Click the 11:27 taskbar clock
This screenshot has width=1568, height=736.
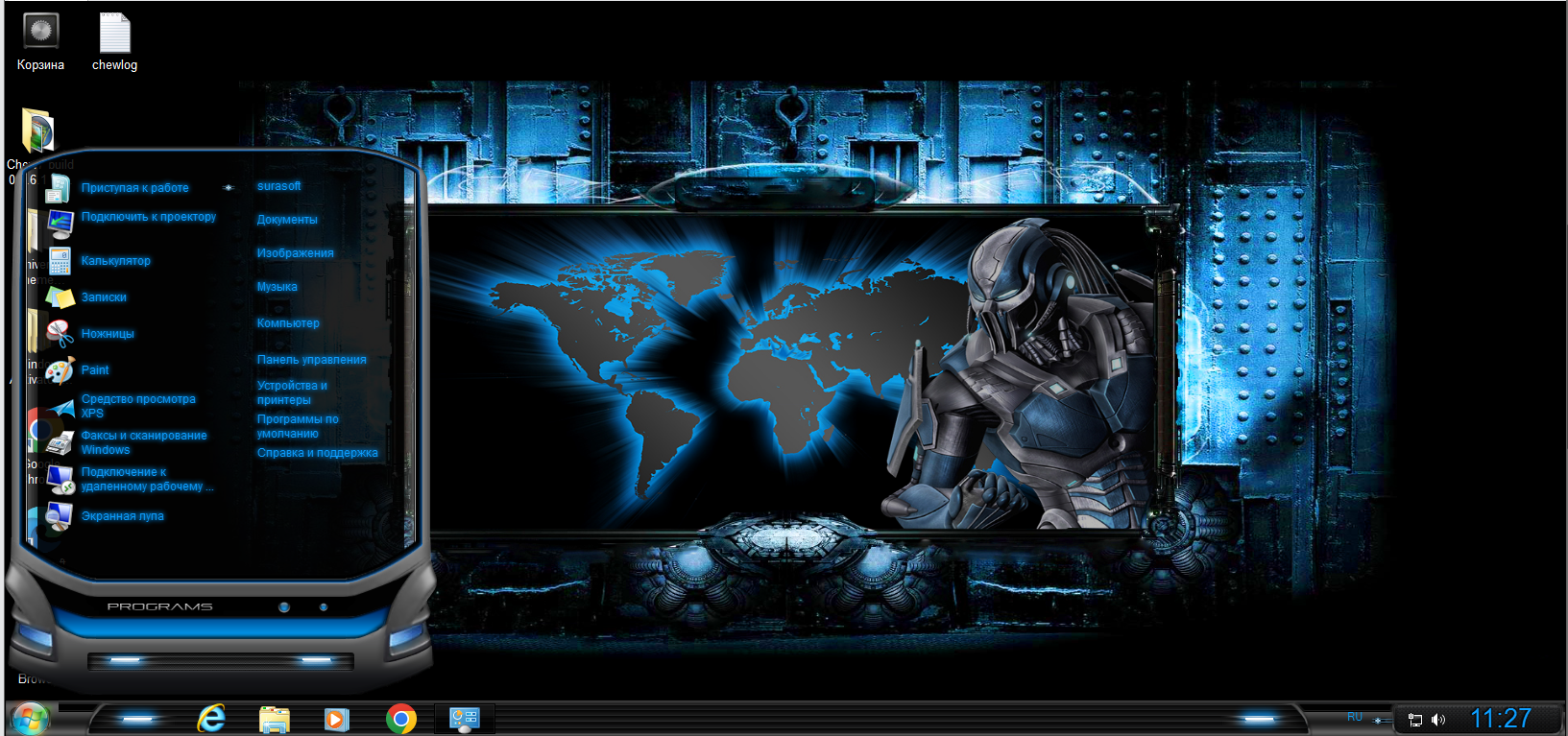point(1500,719)
